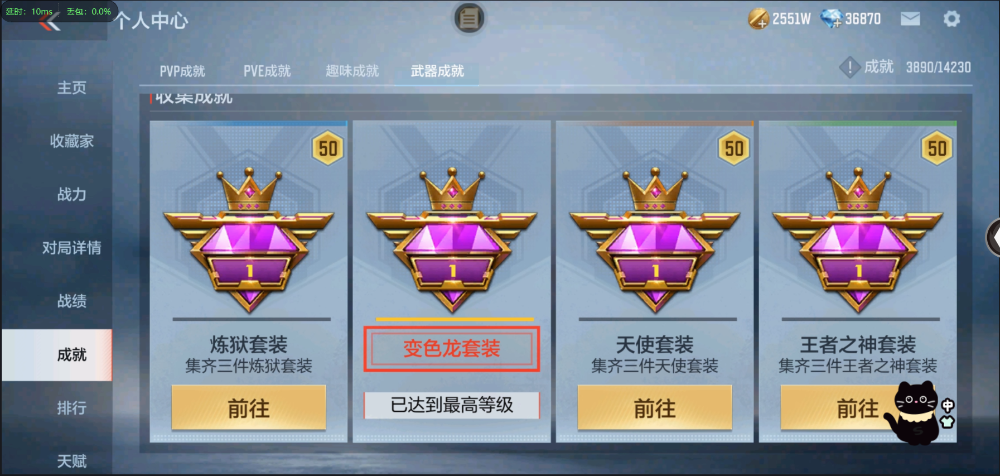Tap the gold coin add icon
Screen dimensions: 1000x476
click(759, 19)
